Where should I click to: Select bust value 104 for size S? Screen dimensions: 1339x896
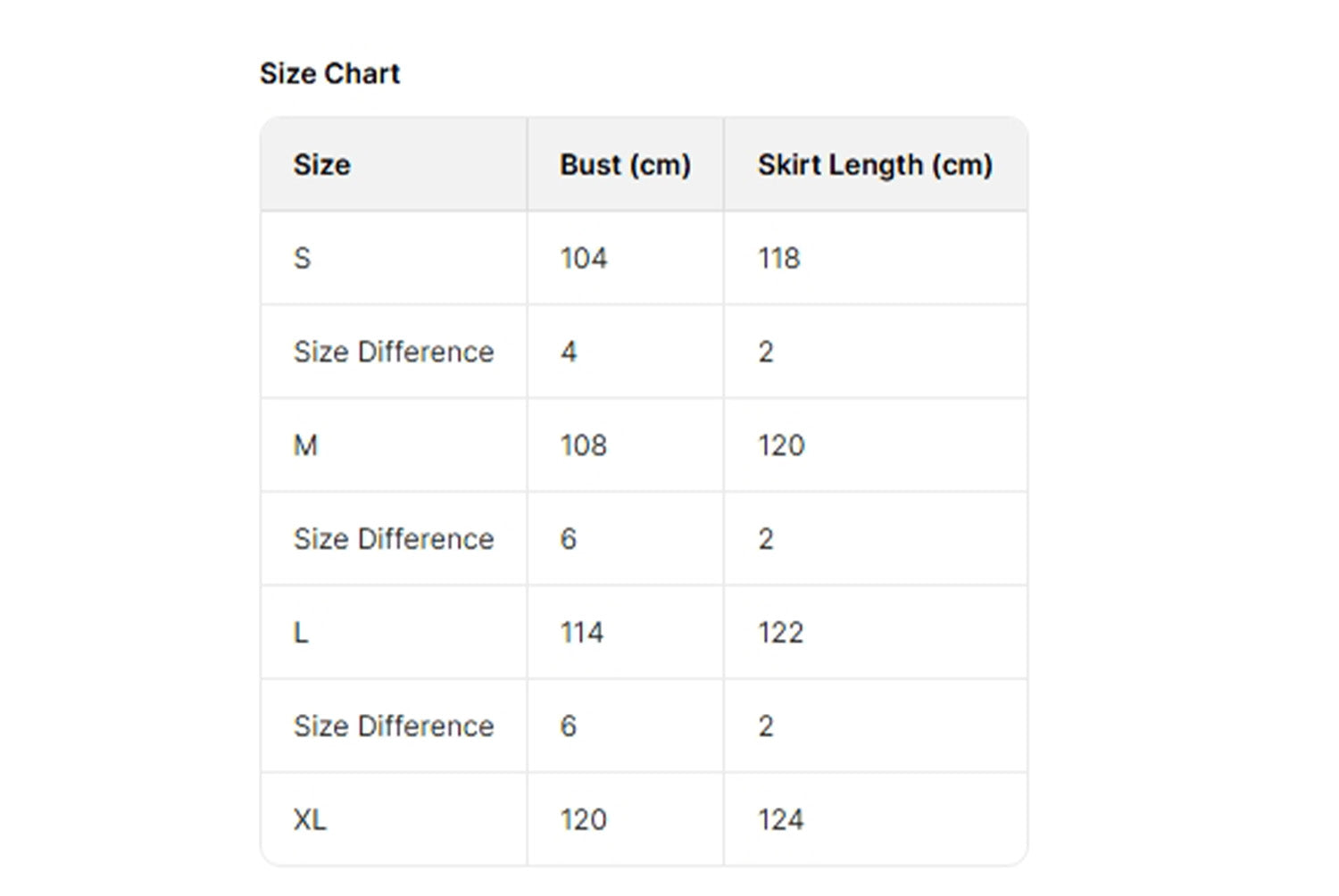click(x=584, y=259)
